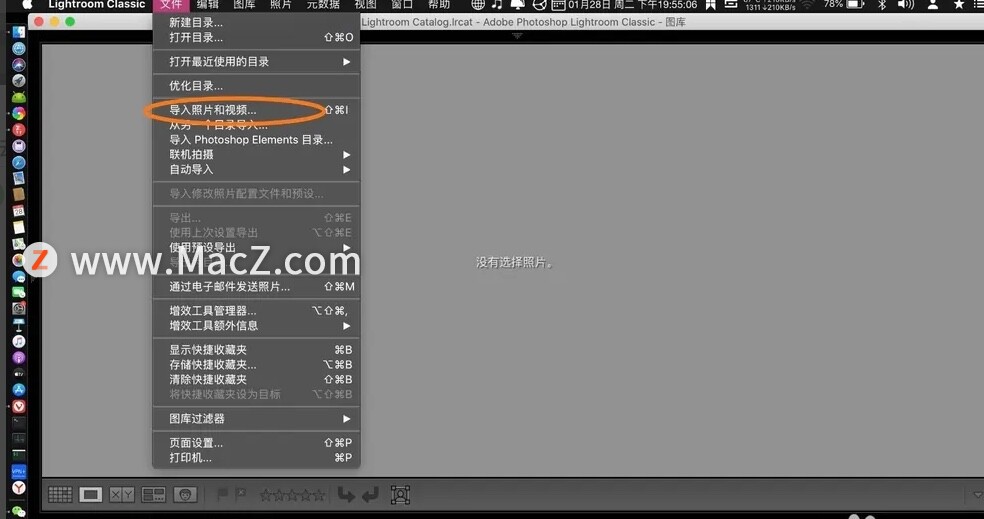Launch the Android app in the dock
The height and width of the screenshot is (519, 984).
tap(19, 97)
